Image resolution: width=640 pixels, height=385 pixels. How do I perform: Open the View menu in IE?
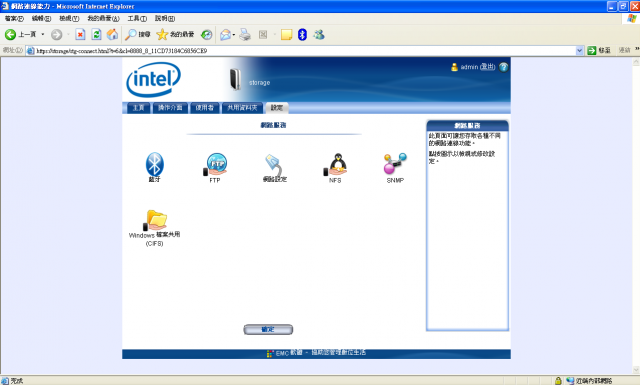(69, 19)
